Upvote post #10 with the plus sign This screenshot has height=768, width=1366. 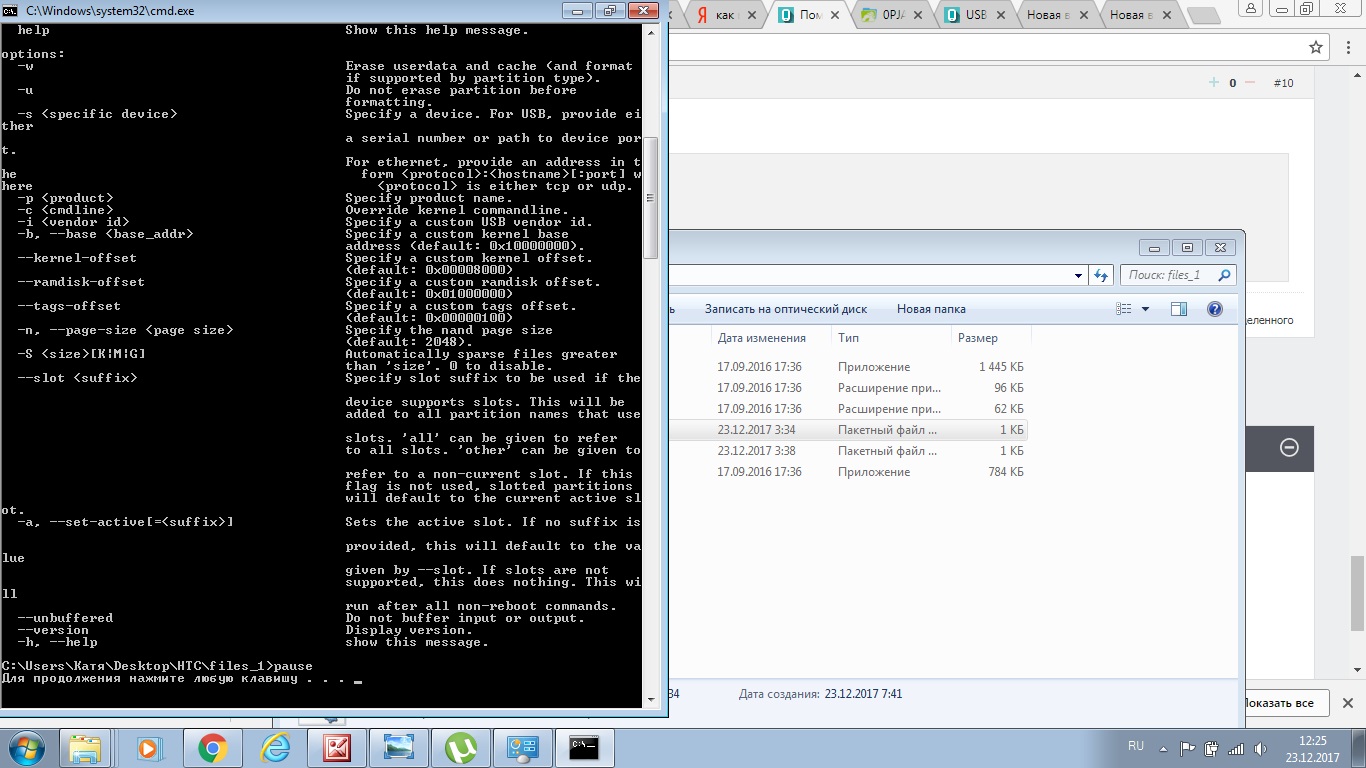coord(1214,83)
